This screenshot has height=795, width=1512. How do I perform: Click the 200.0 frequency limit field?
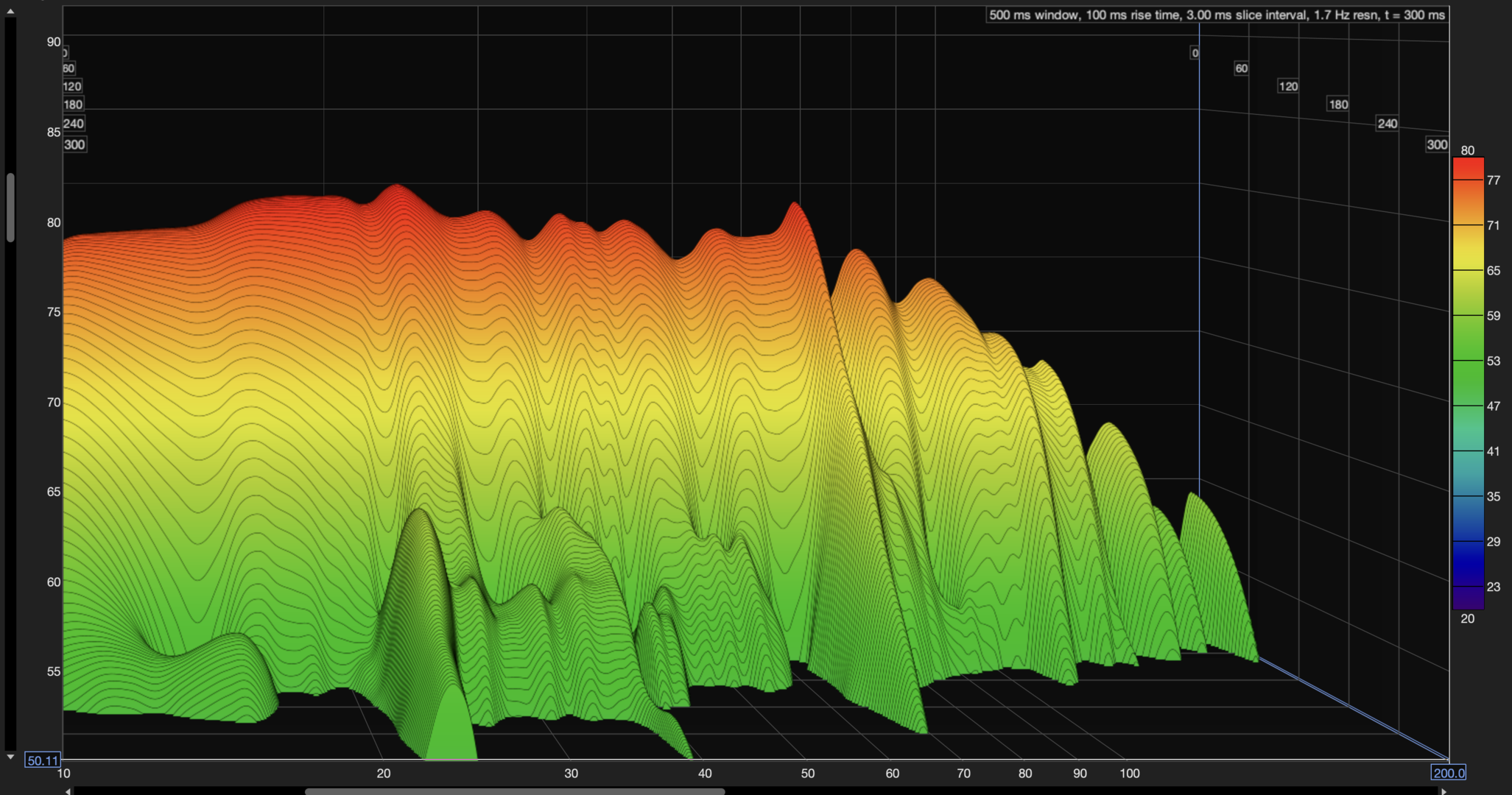coord(1448,773)
